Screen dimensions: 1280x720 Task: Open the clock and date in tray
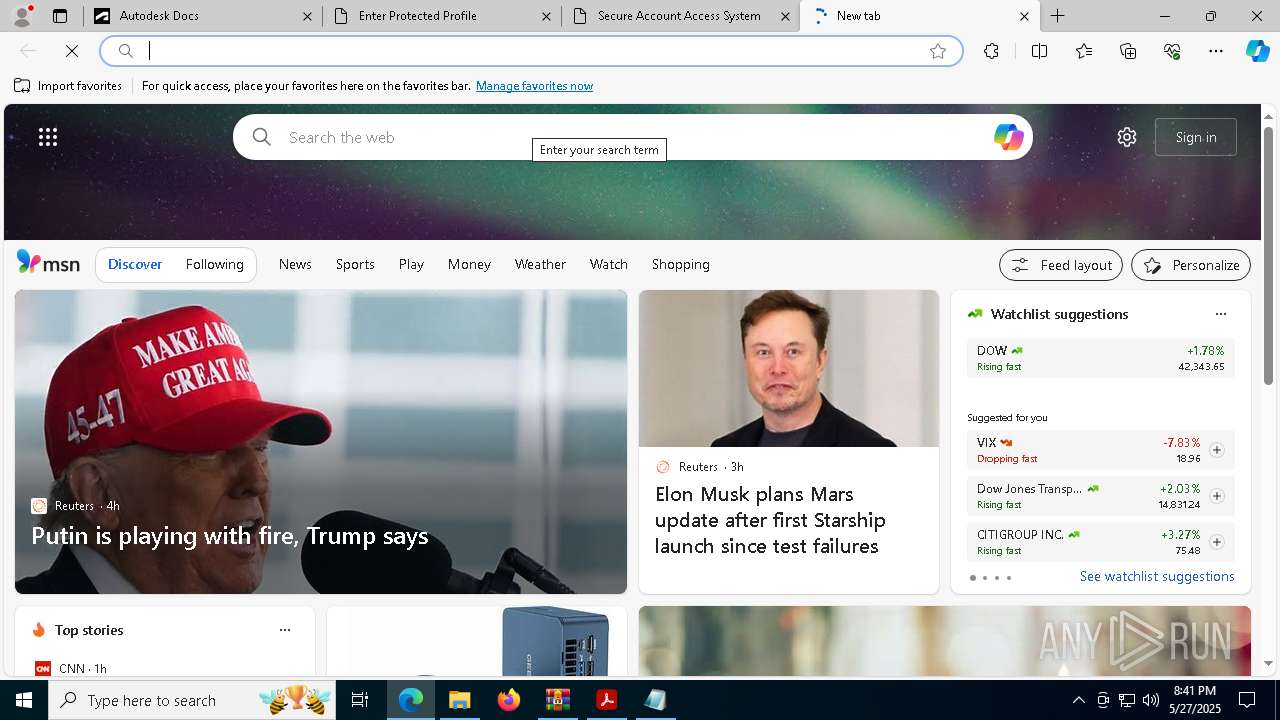click(x=1194, y=700)
